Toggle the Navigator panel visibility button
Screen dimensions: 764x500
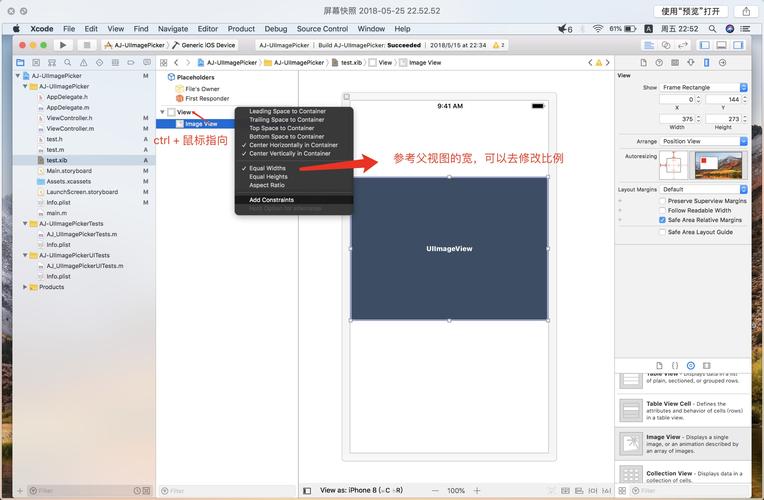[705, 45]
